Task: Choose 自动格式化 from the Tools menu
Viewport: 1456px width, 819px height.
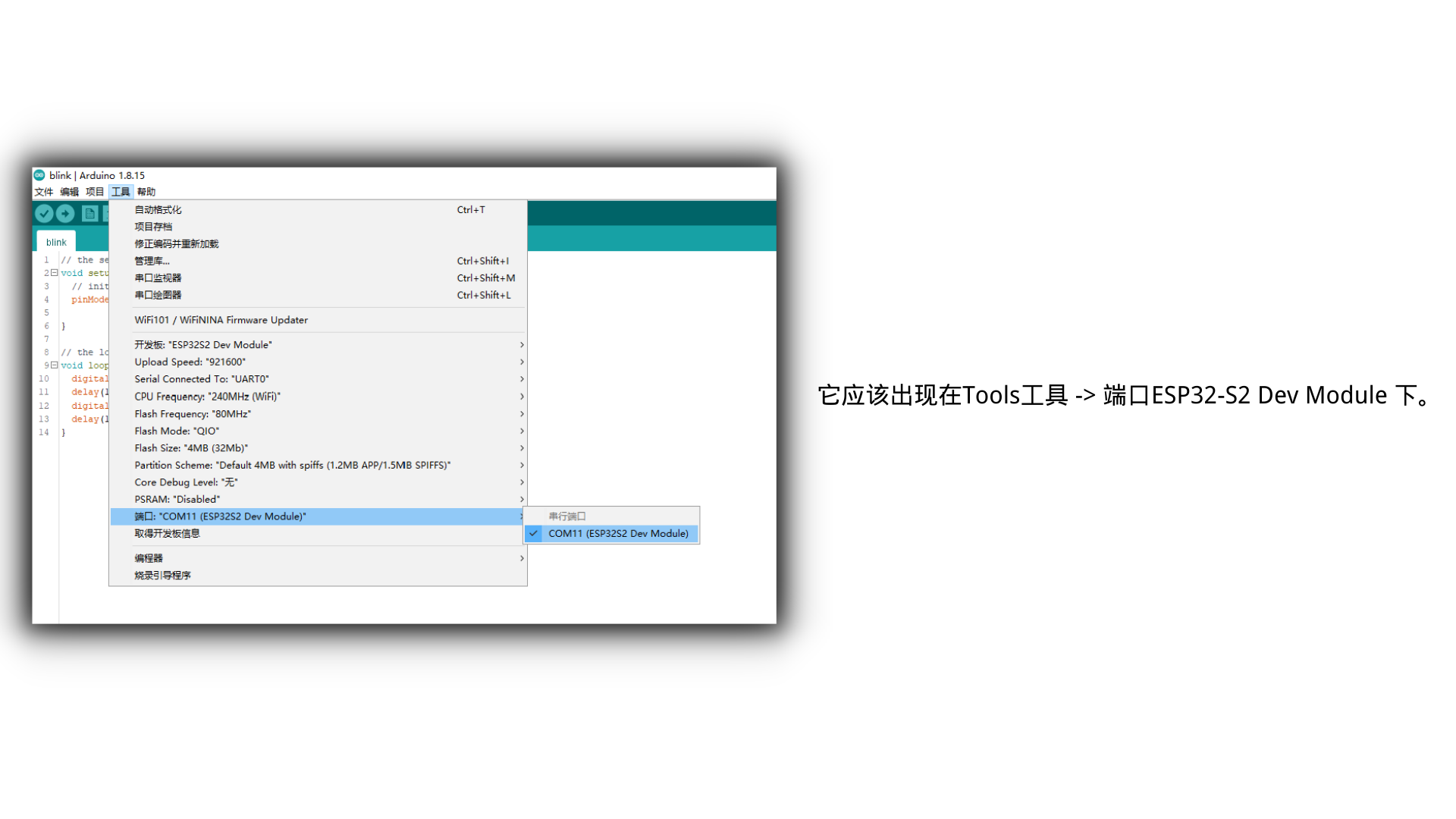Action: click(318, 210)
